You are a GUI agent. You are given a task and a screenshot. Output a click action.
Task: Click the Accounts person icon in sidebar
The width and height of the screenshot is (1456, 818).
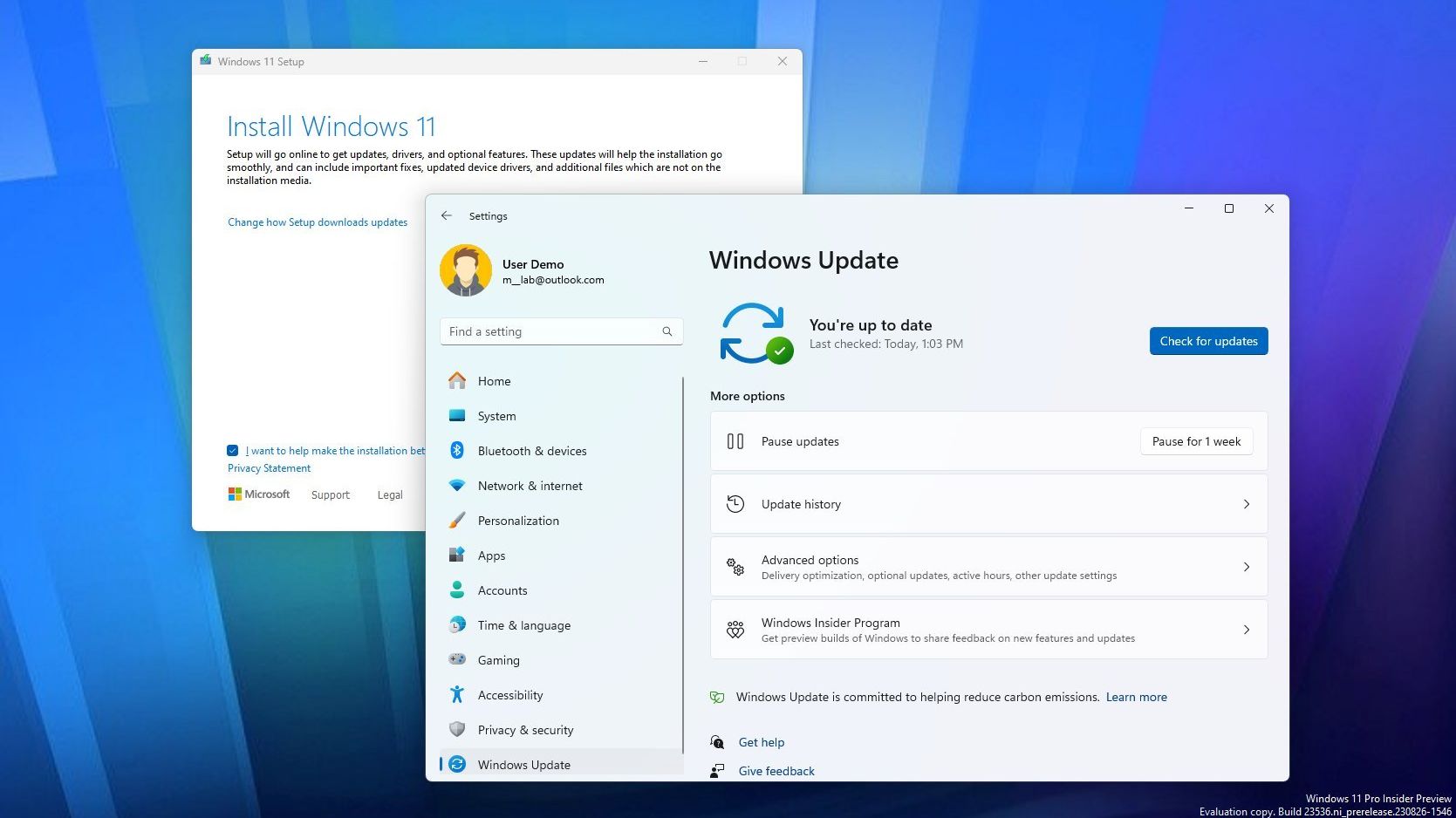(x=457, y=590)
